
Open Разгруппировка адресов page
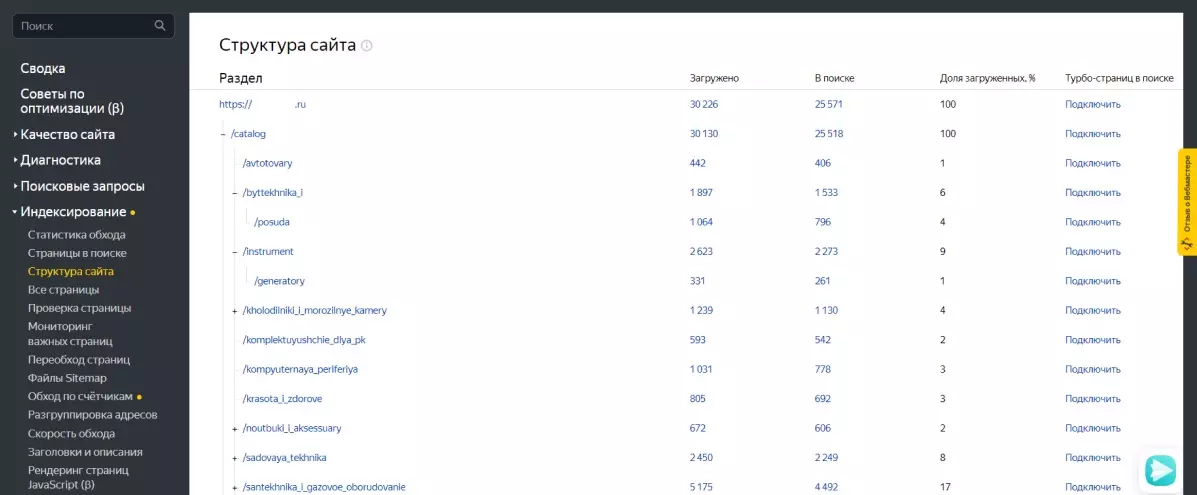[x=92, y=415]
